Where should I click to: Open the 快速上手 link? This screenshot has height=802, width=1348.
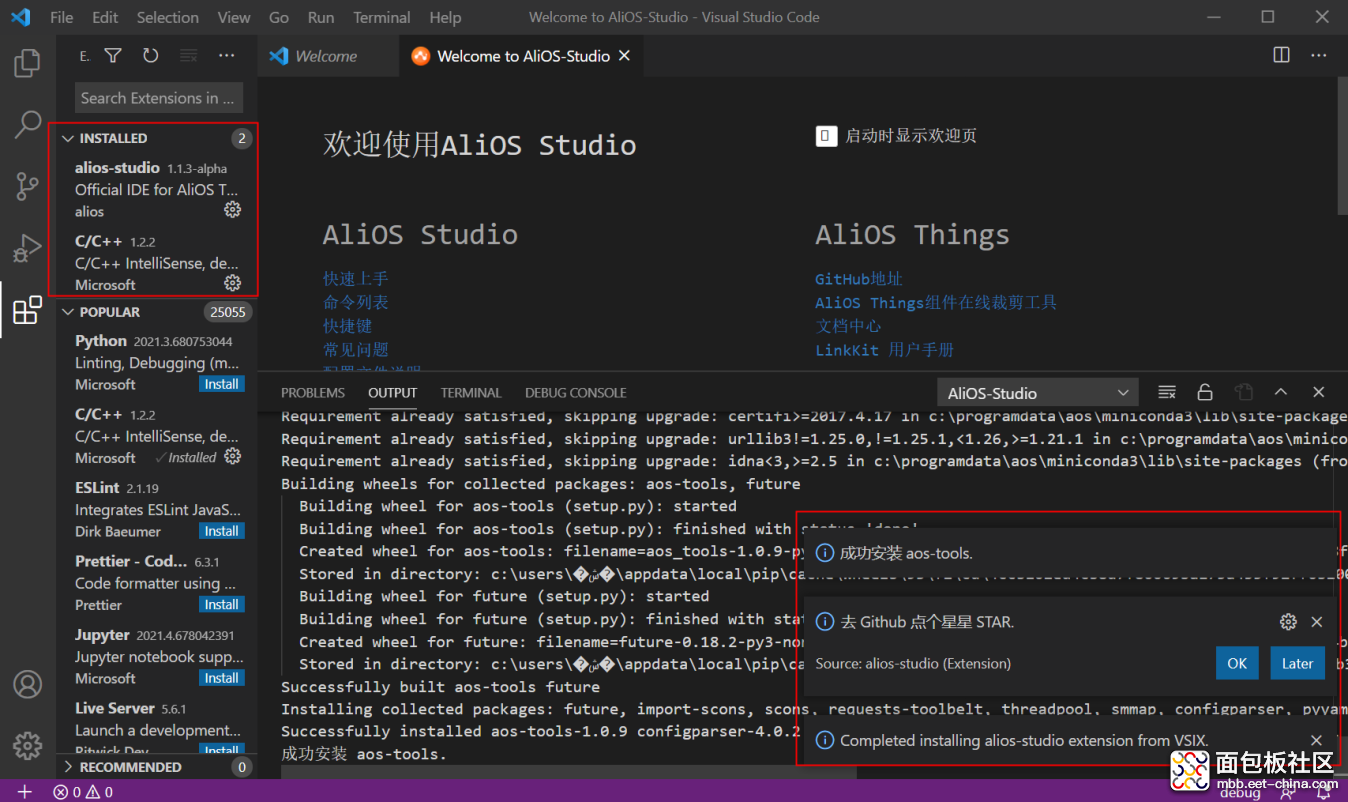(355, 278)
